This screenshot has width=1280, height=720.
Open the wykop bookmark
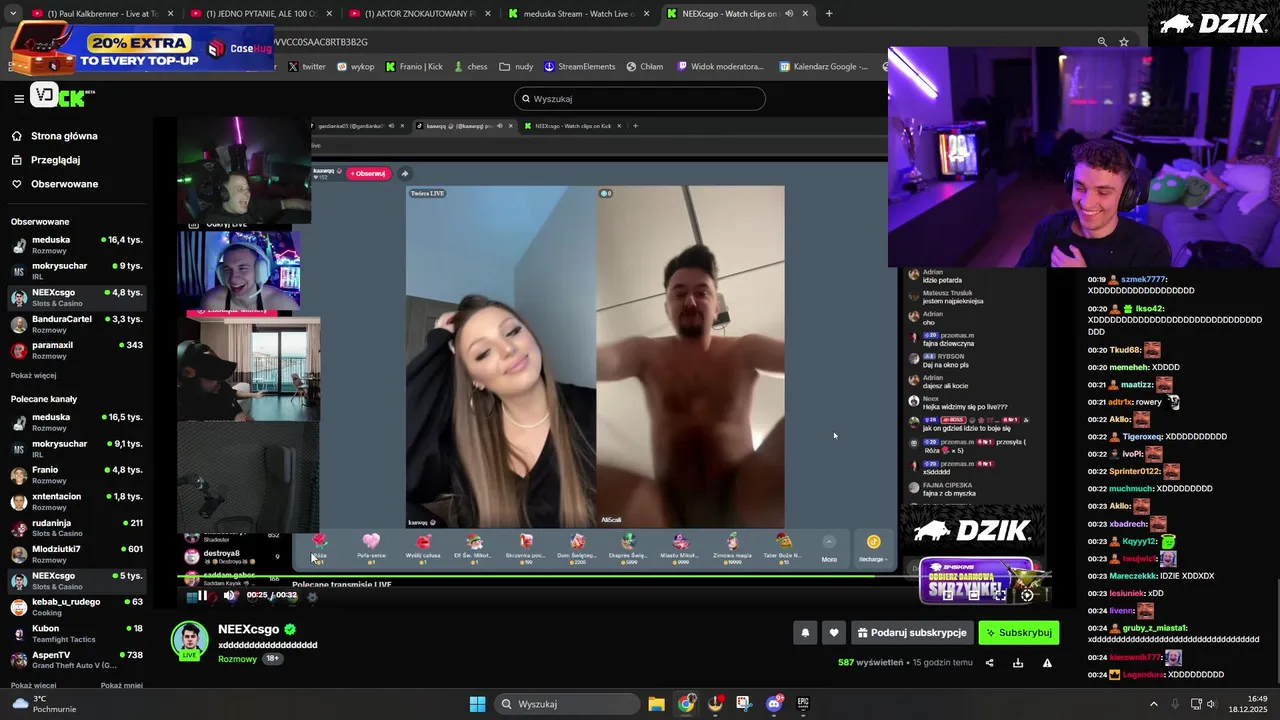pos(356,67)
